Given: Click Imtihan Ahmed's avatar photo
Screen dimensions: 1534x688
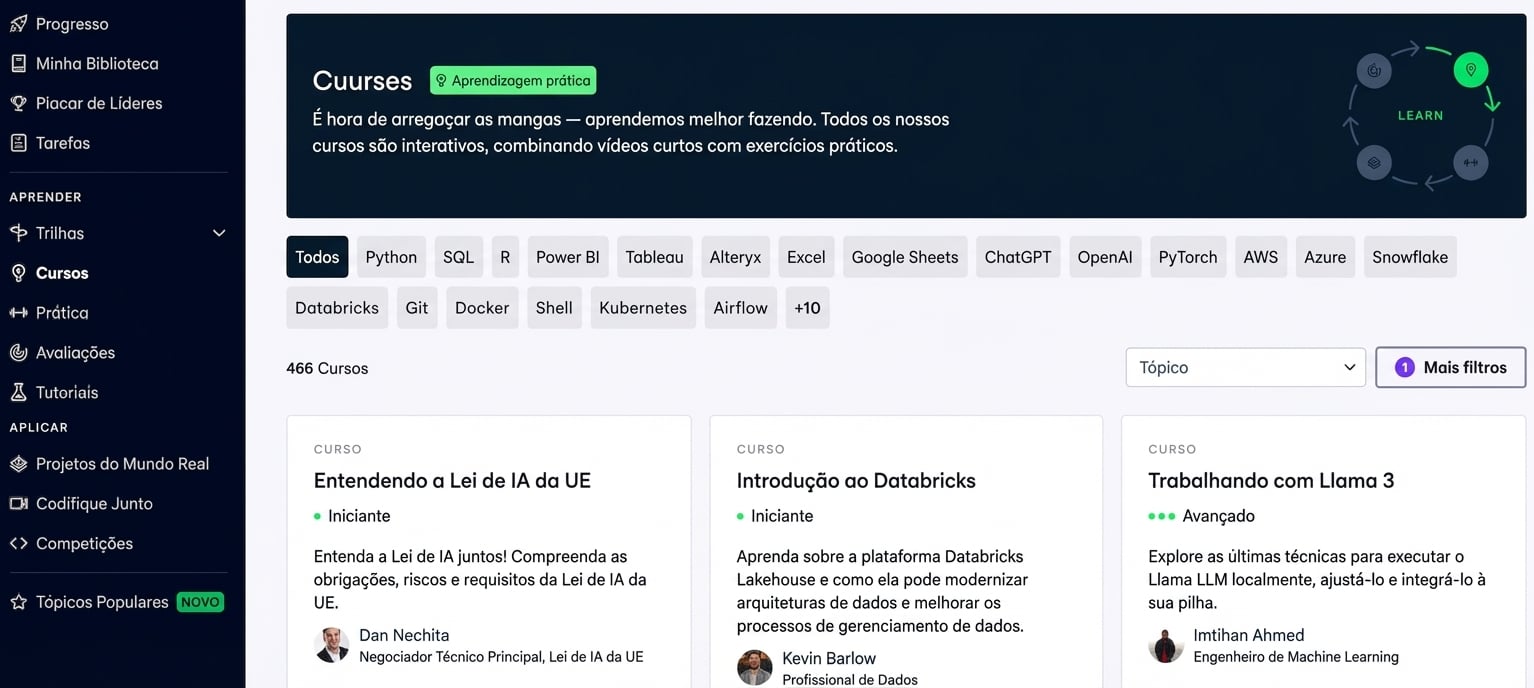Looking at the screenshot, I should click(x=1166, y=645).
